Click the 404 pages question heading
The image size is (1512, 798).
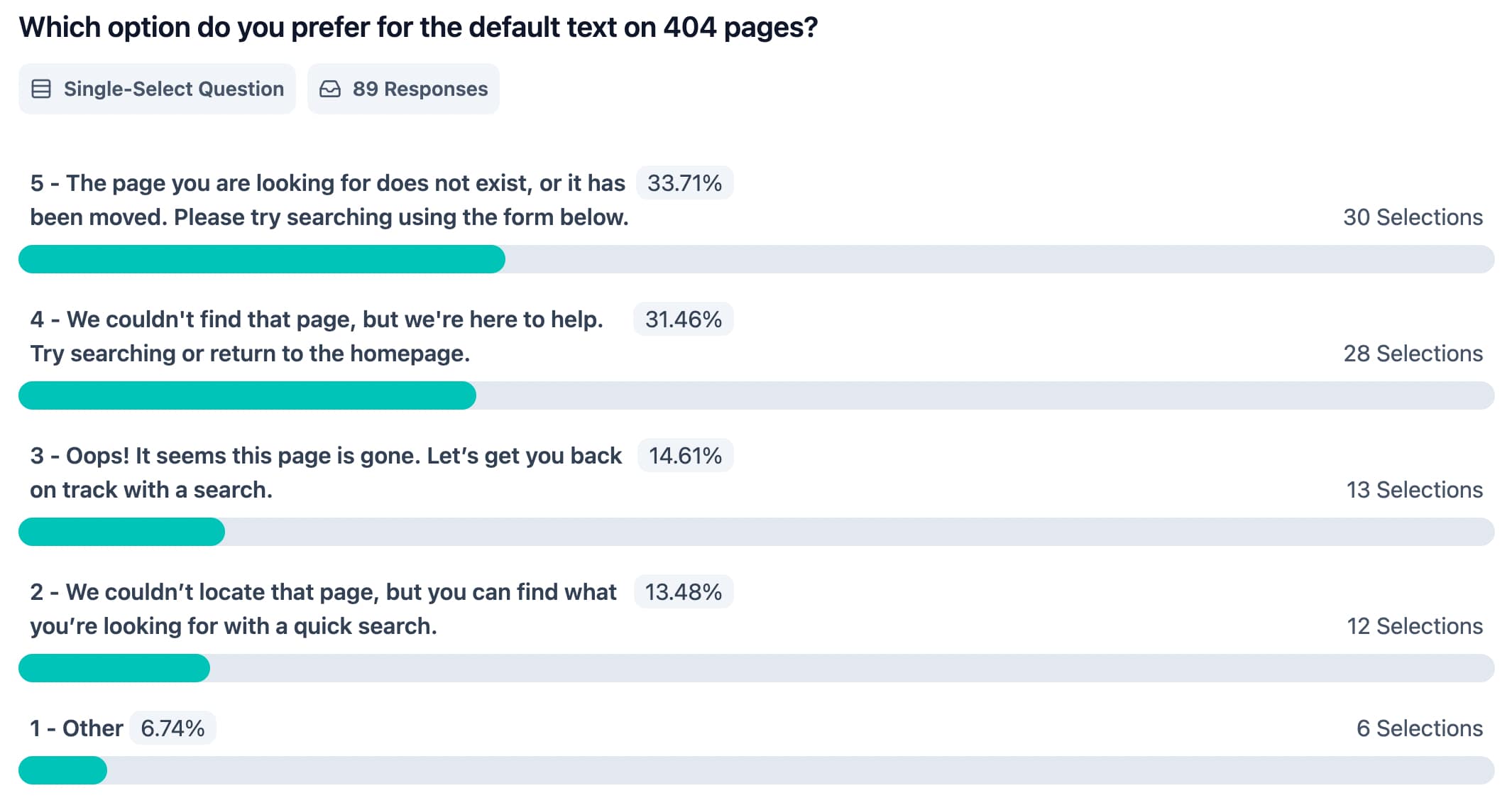click(x=418, y=28)
